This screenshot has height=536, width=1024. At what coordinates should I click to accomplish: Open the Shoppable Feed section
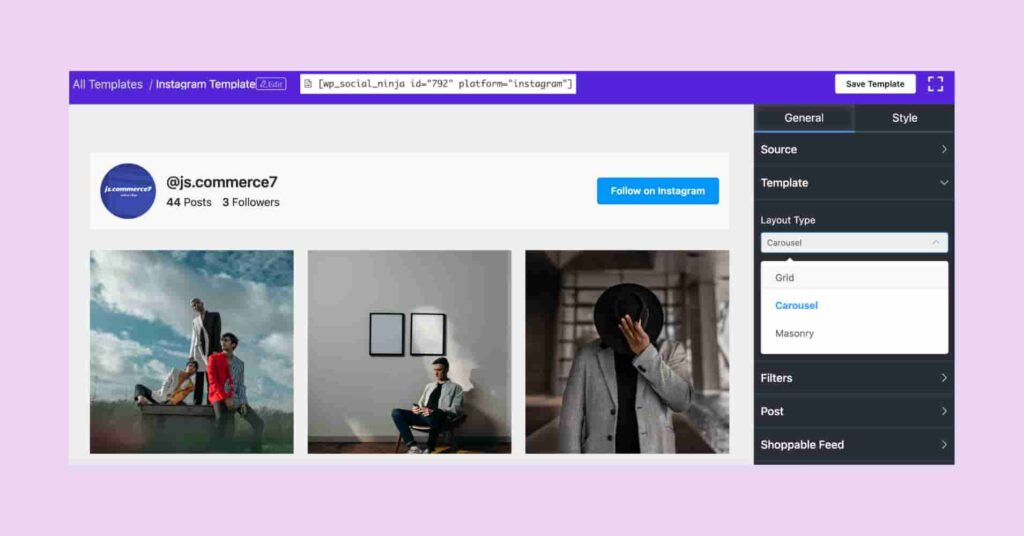[x=854, y=445]
